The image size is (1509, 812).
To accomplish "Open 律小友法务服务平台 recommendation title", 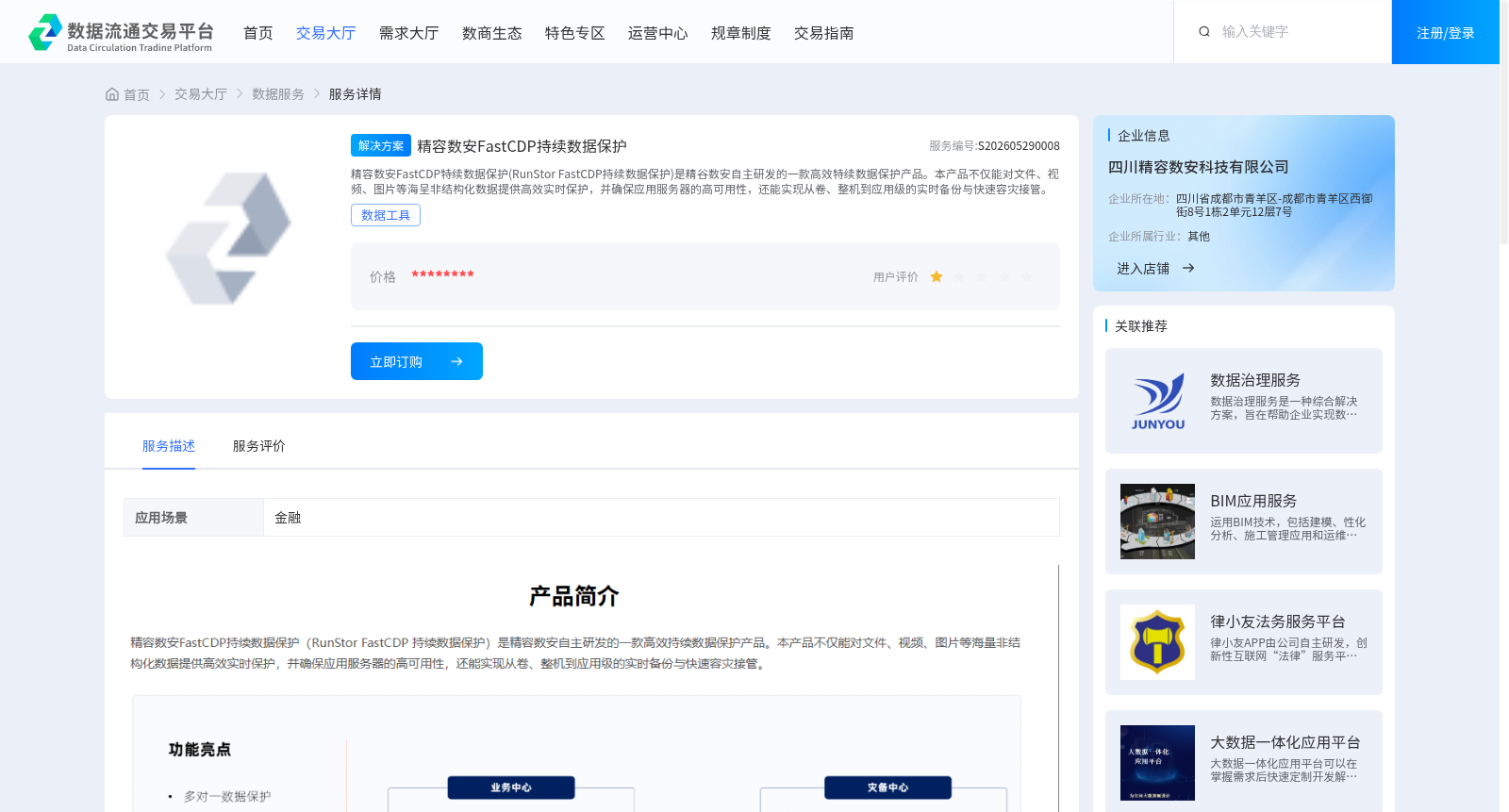I will pyautogui.click(x=1278, y=621).
